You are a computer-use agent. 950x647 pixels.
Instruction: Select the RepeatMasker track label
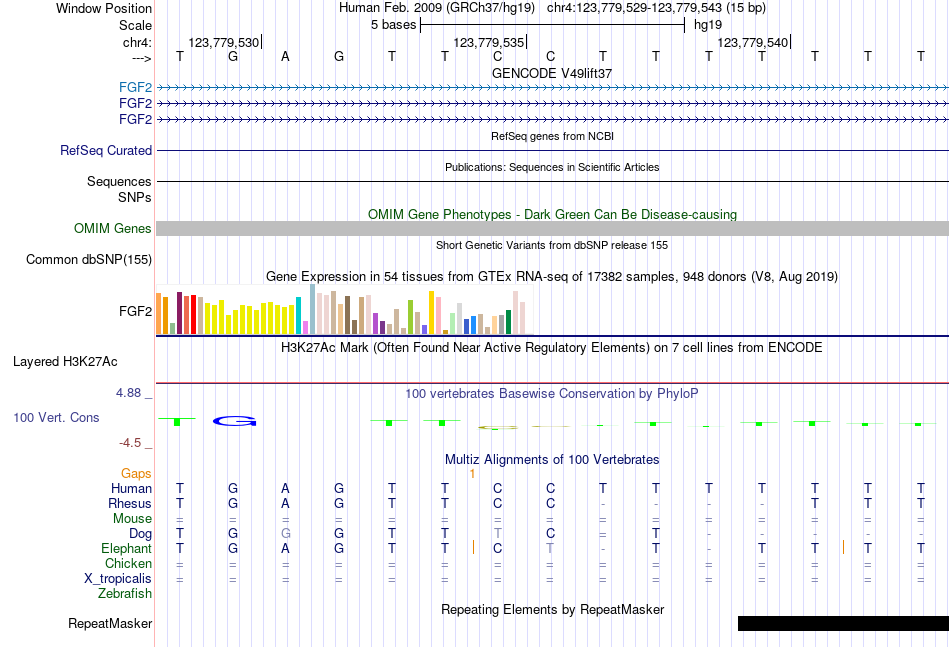pos(110,623)
